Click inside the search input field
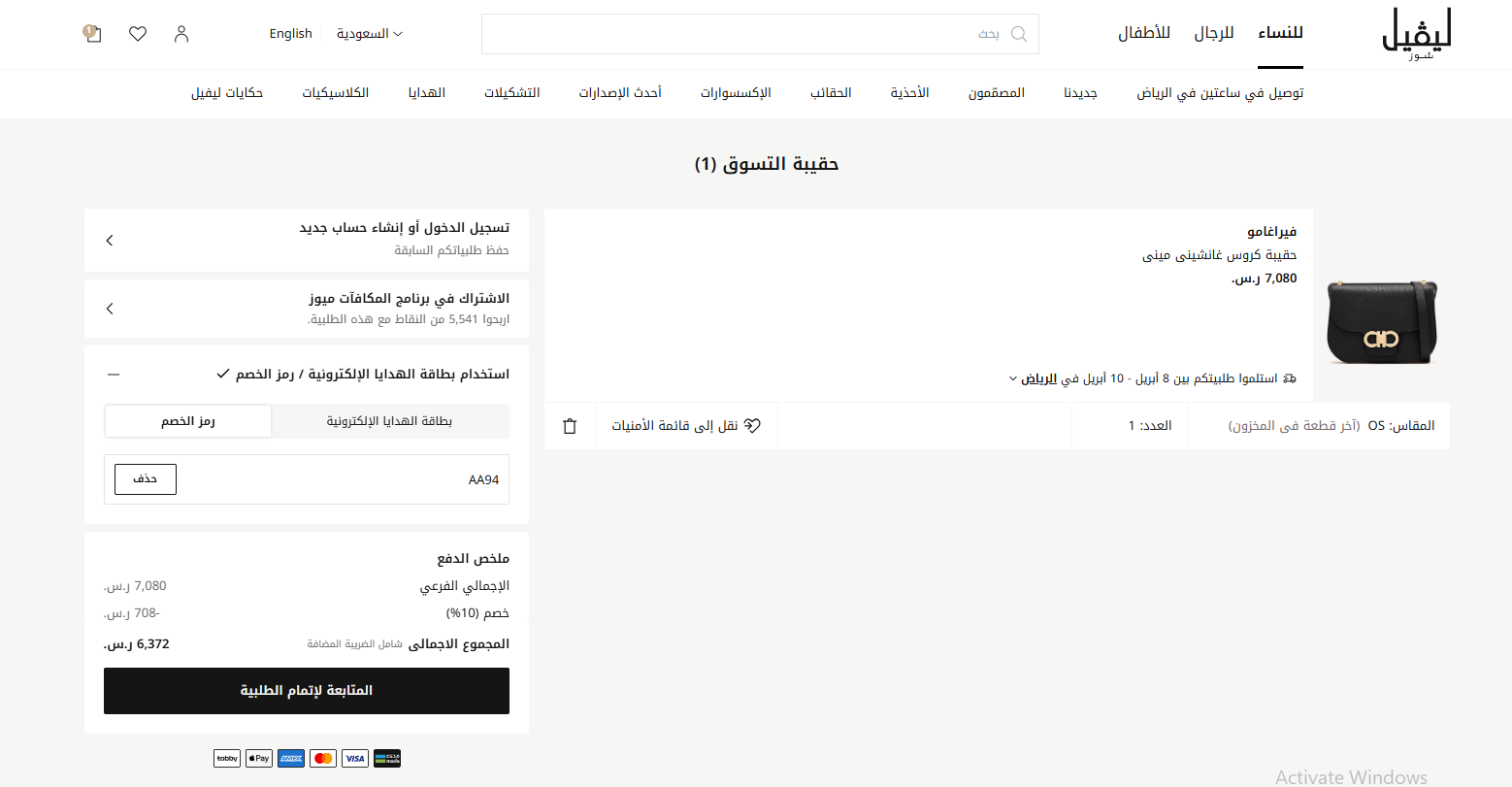The width and height of the screenshot is (1512, 787). [757, 33]
